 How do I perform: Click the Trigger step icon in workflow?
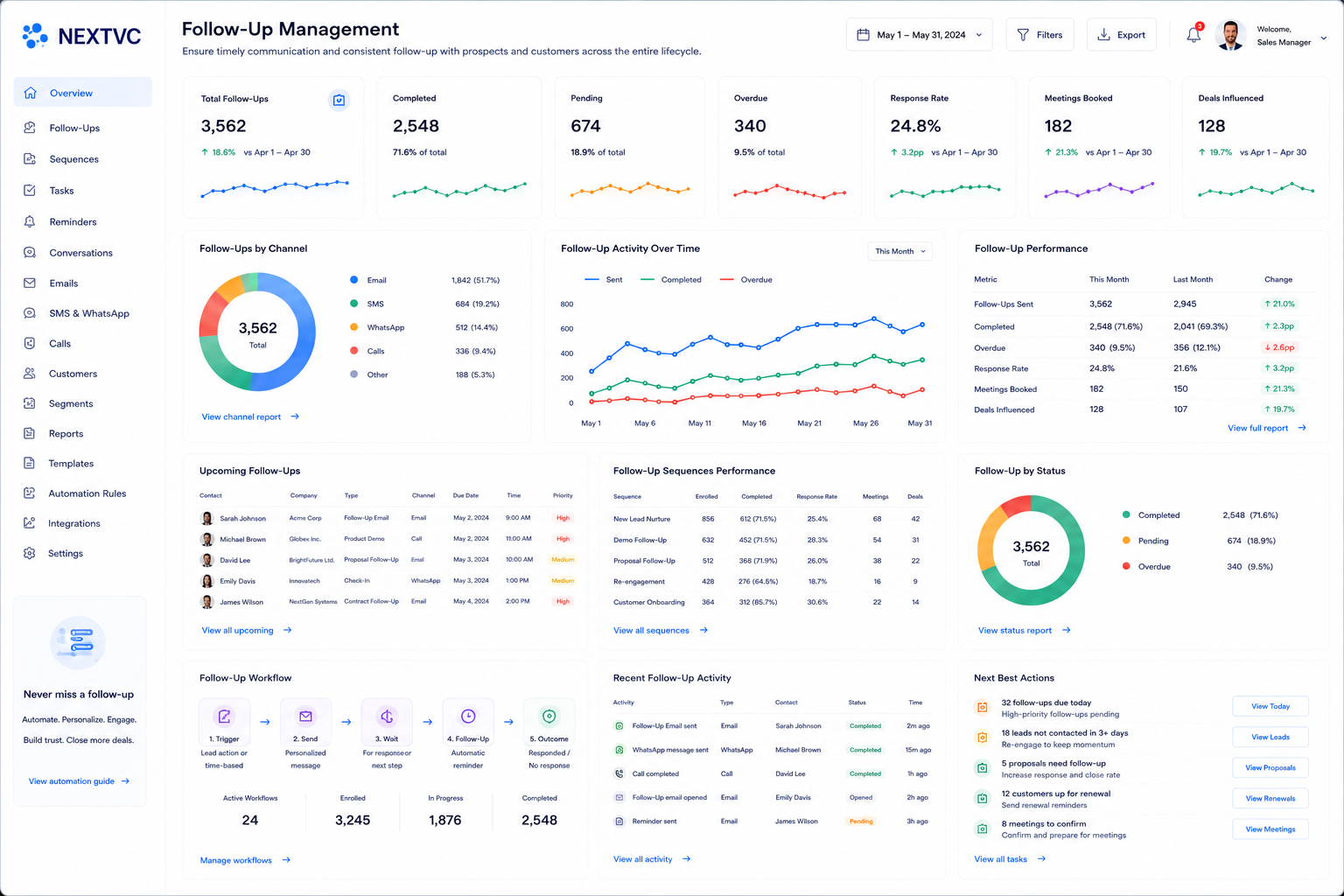[224, 717]
